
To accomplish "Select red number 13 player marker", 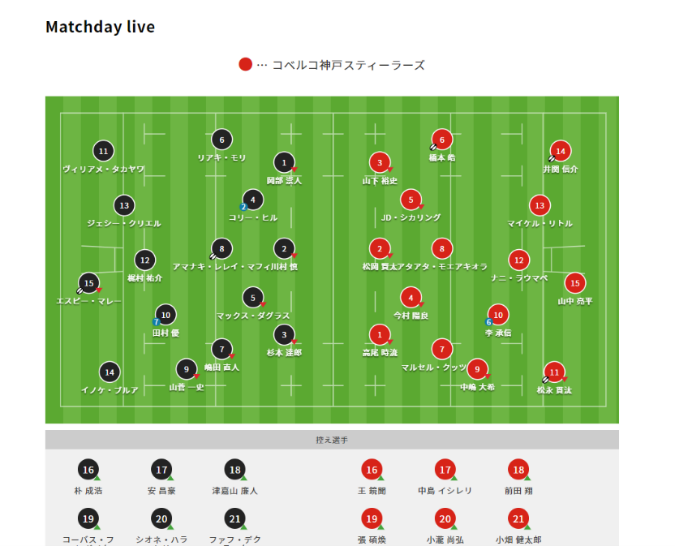I will [x=539, y=205].
